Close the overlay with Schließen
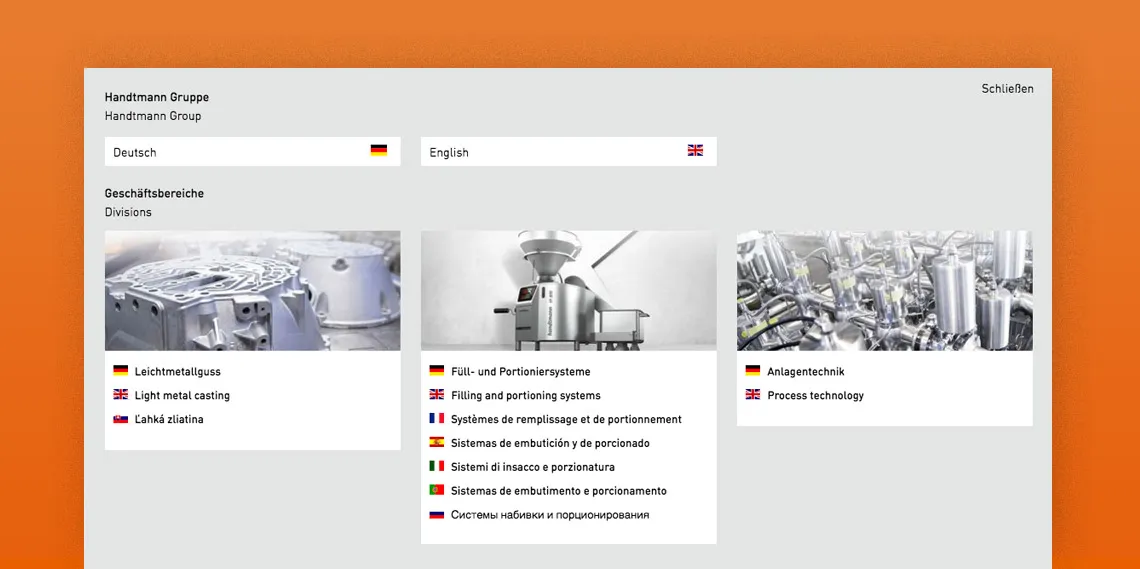The width and height of the screenshot is (1140, 569). pyautogui.click(x=1007, y=89)
